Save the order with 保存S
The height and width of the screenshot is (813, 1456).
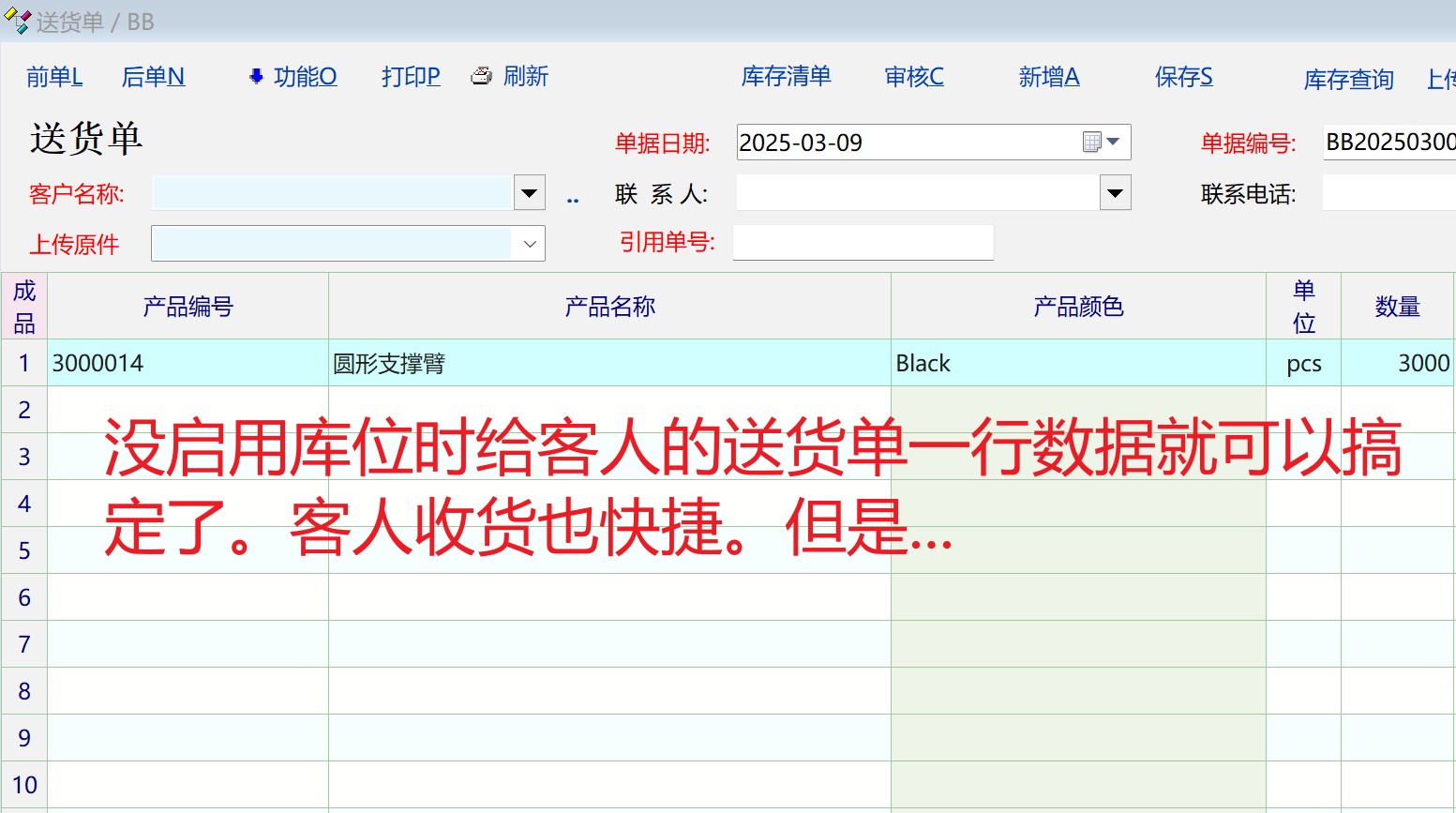(1183, 77)
